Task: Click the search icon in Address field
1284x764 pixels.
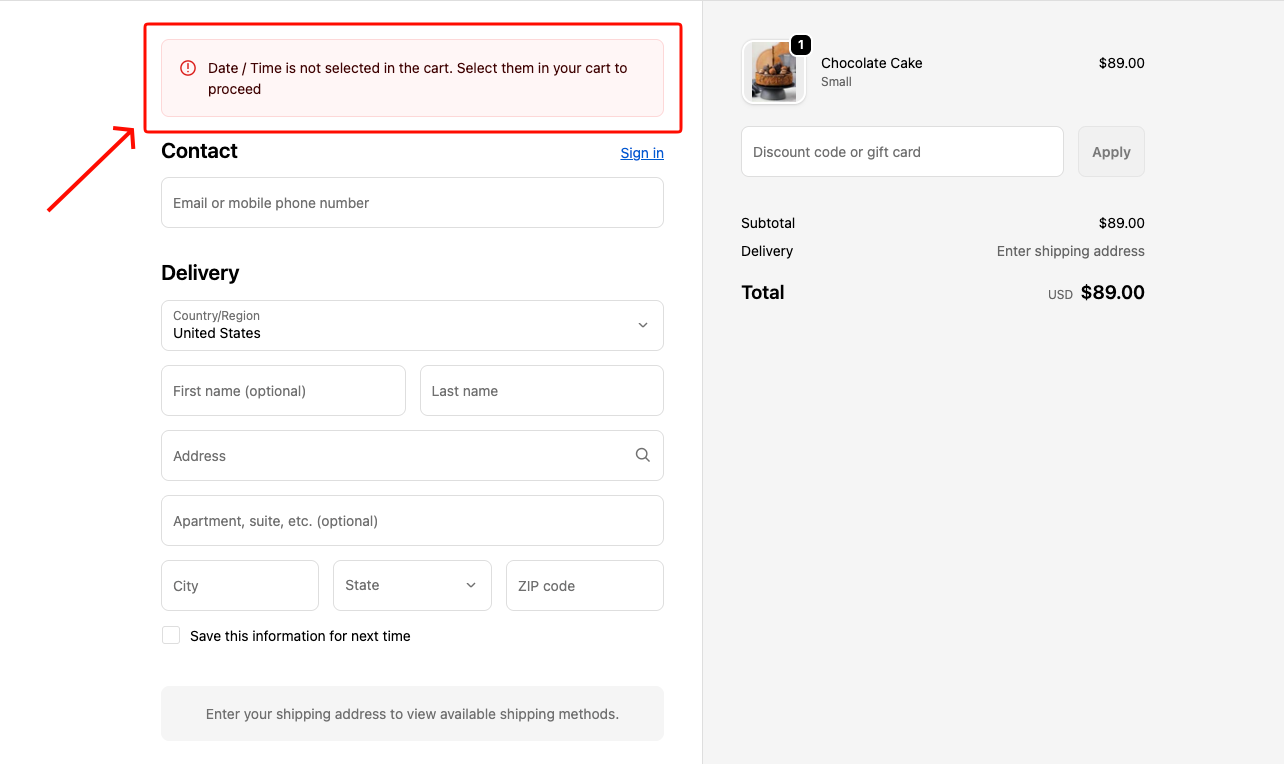Action: pos(643,455)
